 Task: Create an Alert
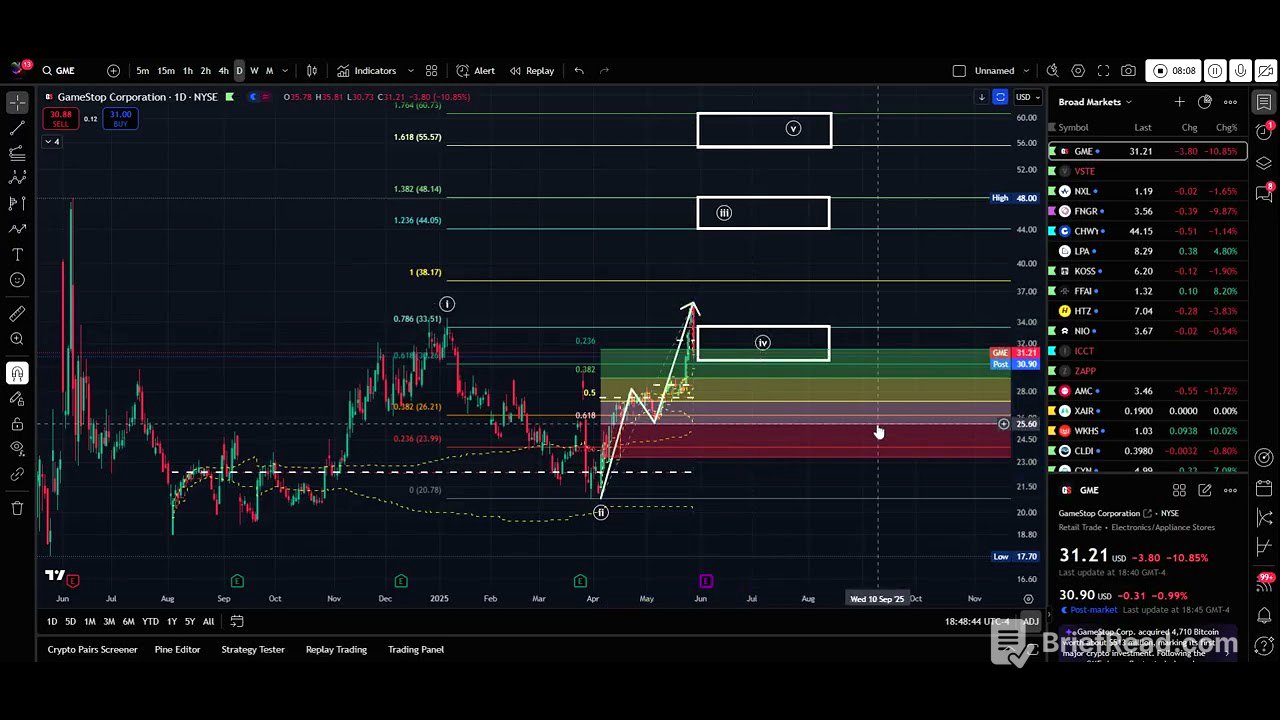[x=476, y=71]
